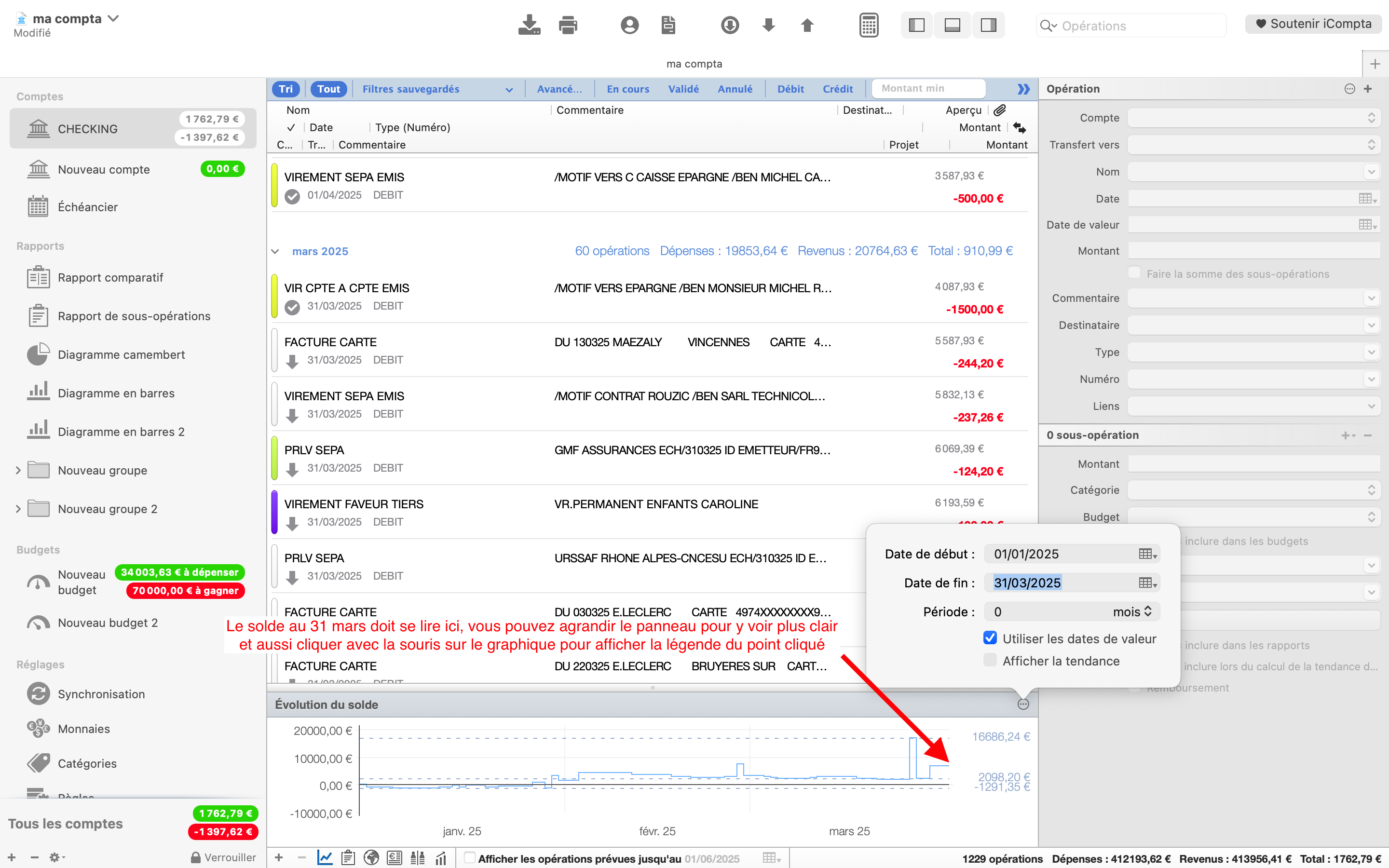Enable Afficher les opérations prévues checkbox
Screen dimensions: 1389x868
click(469, 858)
